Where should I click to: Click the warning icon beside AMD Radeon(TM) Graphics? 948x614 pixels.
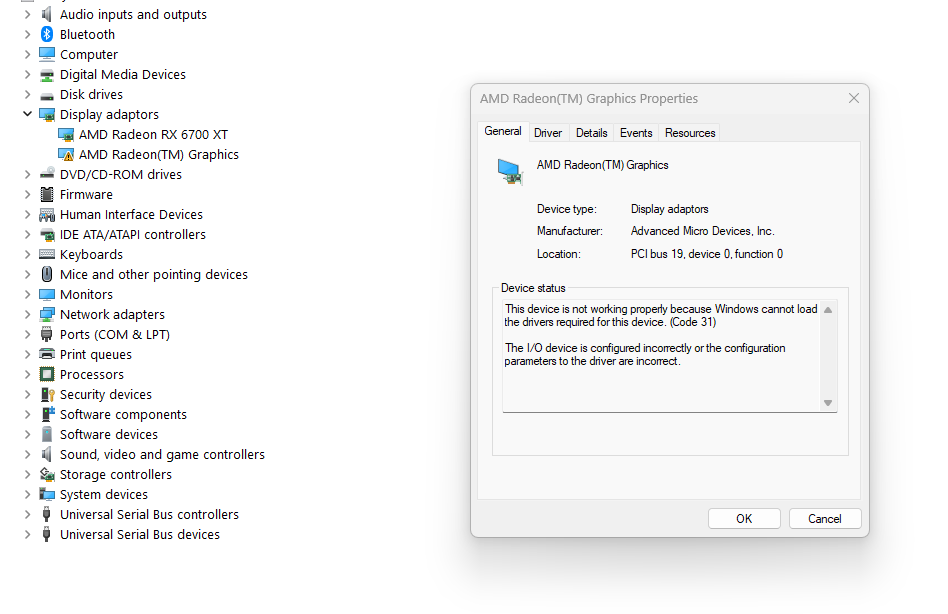[x=66, y=155]
